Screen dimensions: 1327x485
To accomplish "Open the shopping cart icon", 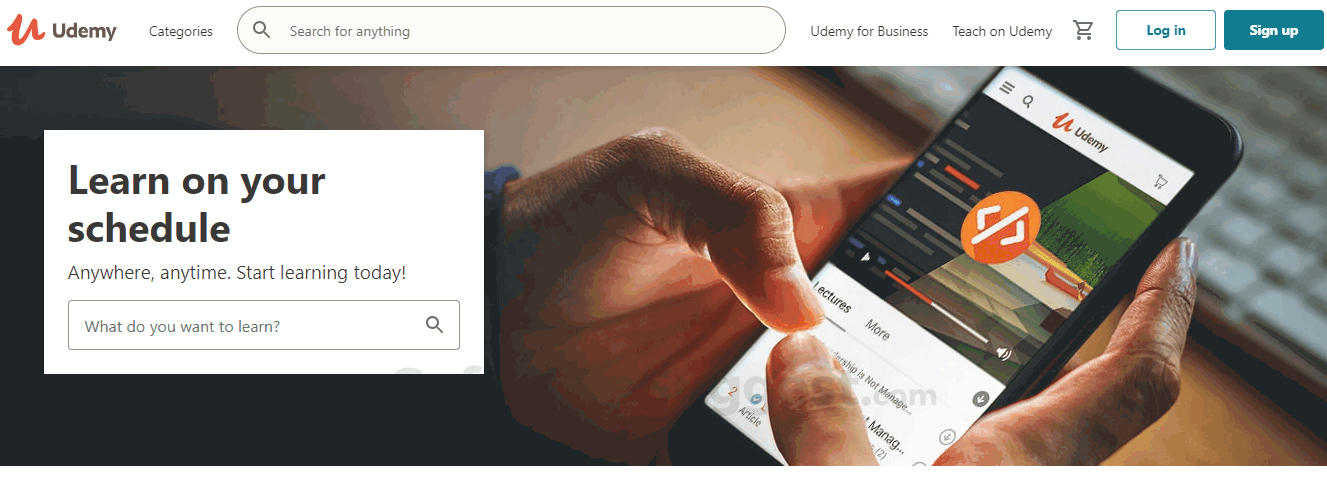I will [1083, 30].
